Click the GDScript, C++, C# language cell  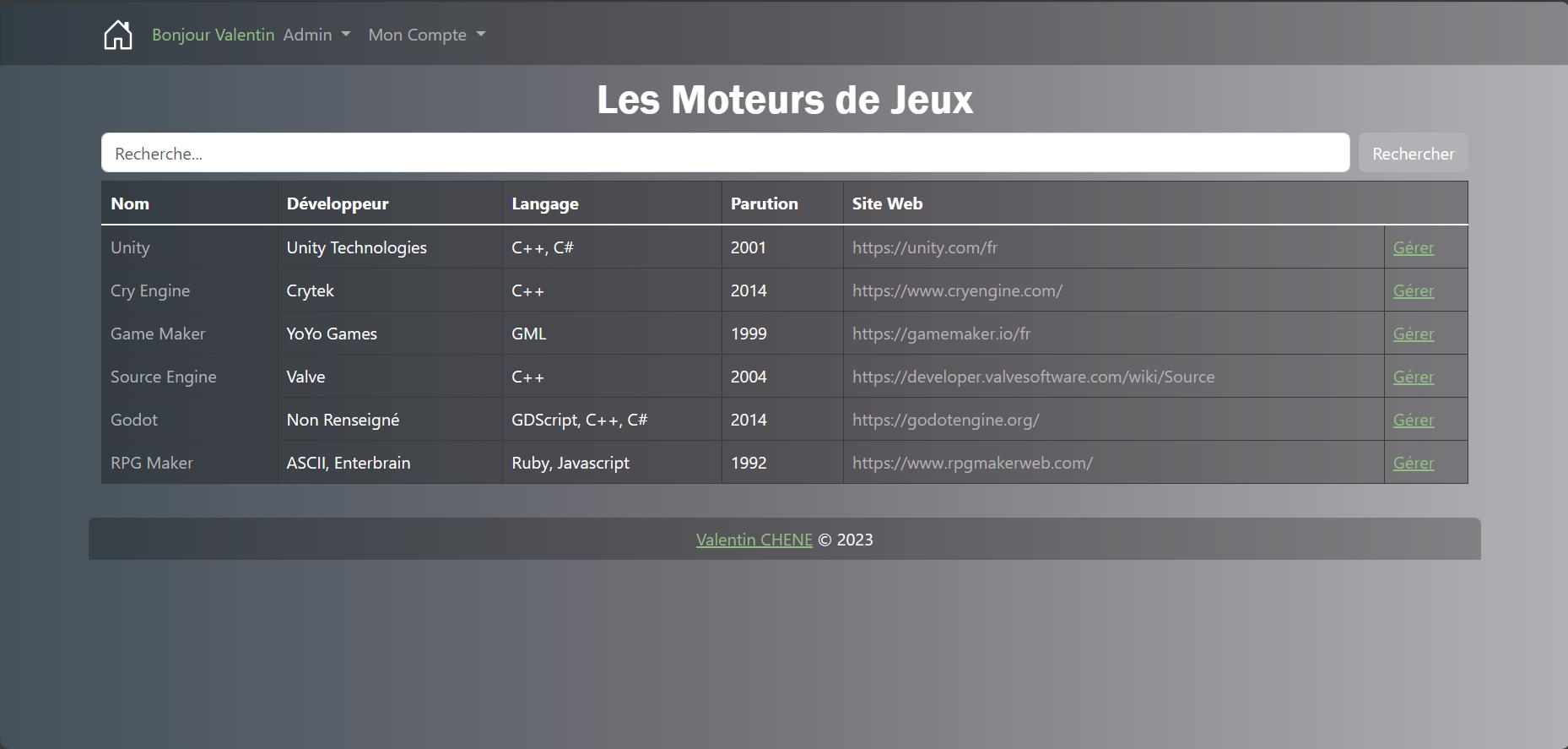point(613,420)
